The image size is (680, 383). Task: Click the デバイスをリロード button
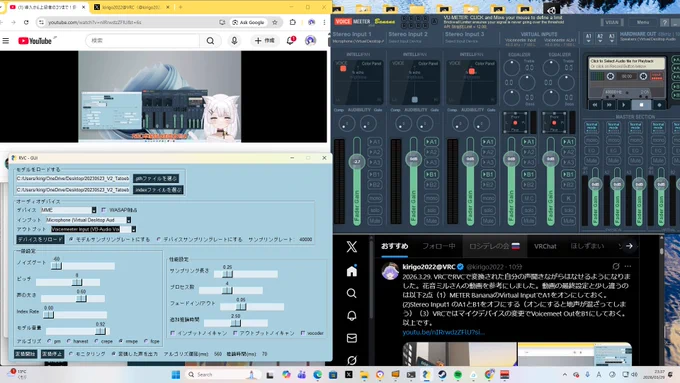(40, 239)
